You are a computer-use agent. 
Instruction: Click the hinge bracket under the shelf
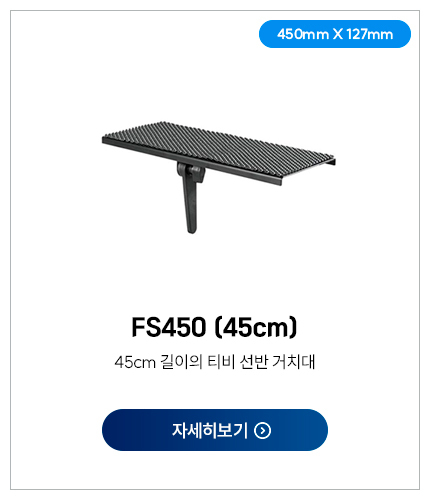pos(191,172)
